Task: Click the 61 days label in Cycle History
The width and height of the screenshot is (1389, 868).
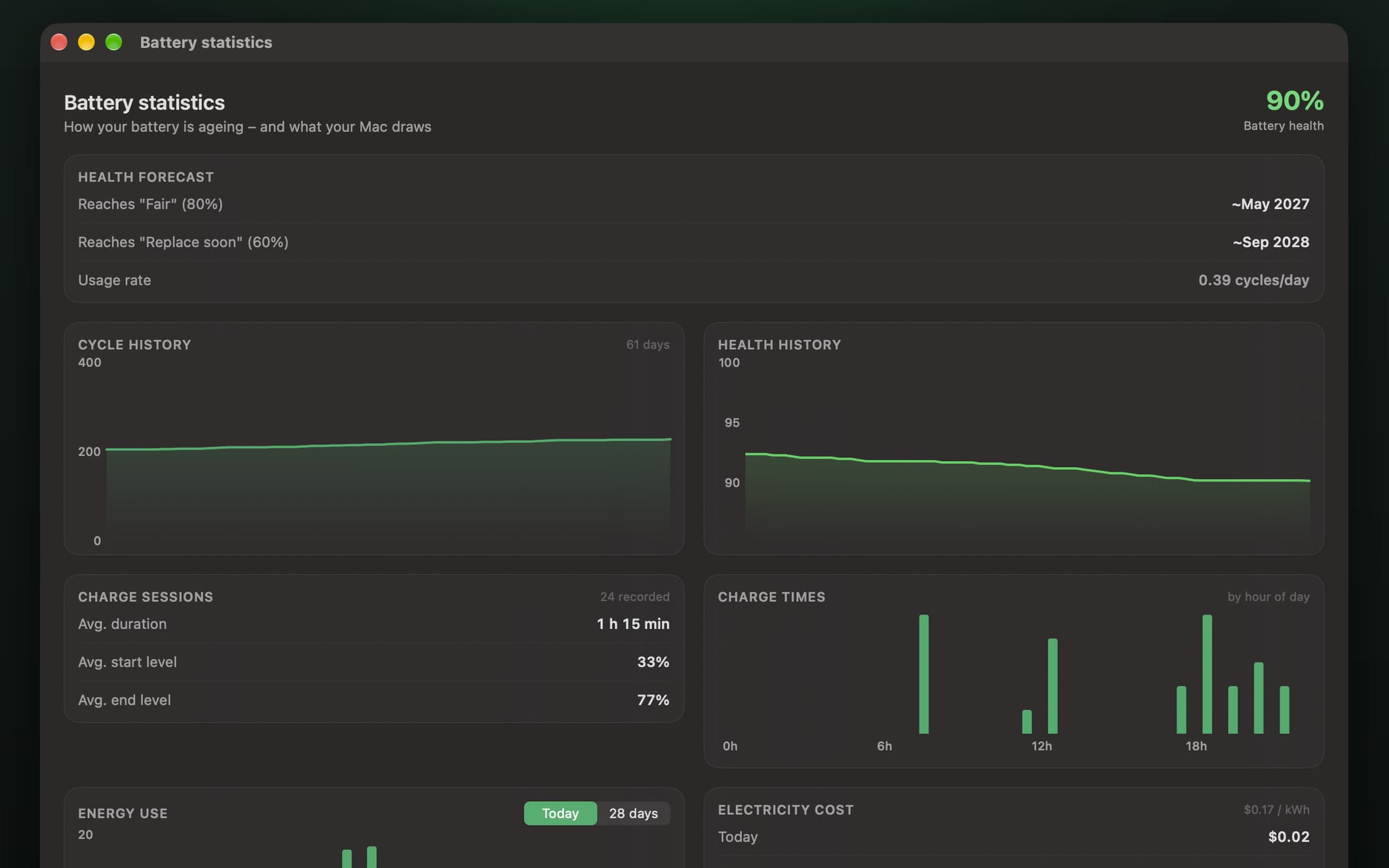Action: [x=647, y=345]
